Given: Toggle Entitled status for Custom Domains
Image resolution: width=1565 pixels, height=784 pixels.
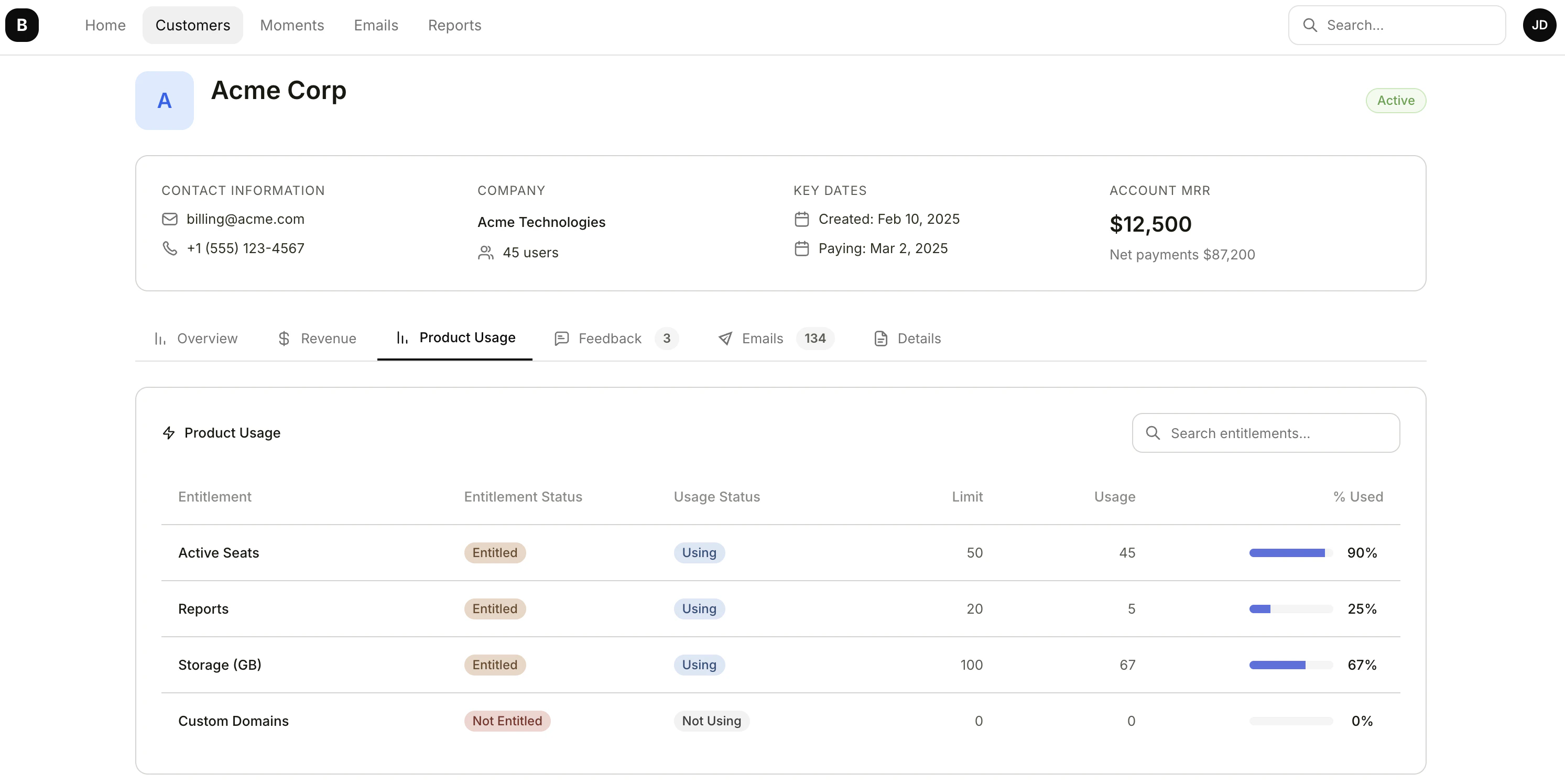Looking at the screenshot, I should click(508, 721).
